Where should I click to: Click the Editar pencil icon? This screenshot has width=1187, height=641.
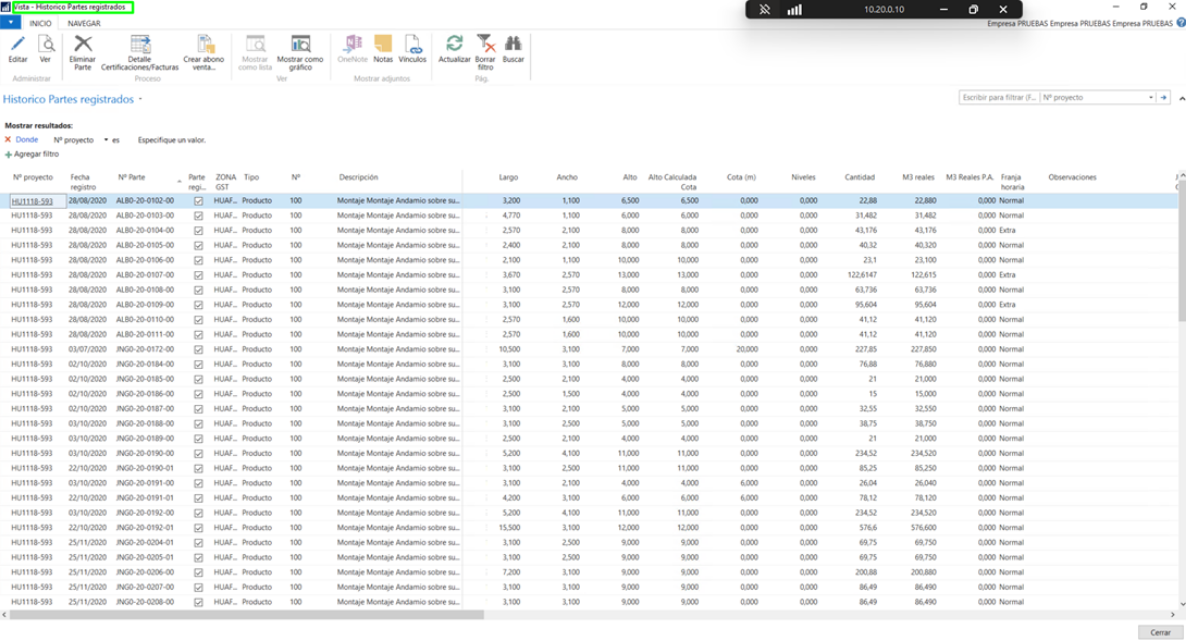point(18,45)
